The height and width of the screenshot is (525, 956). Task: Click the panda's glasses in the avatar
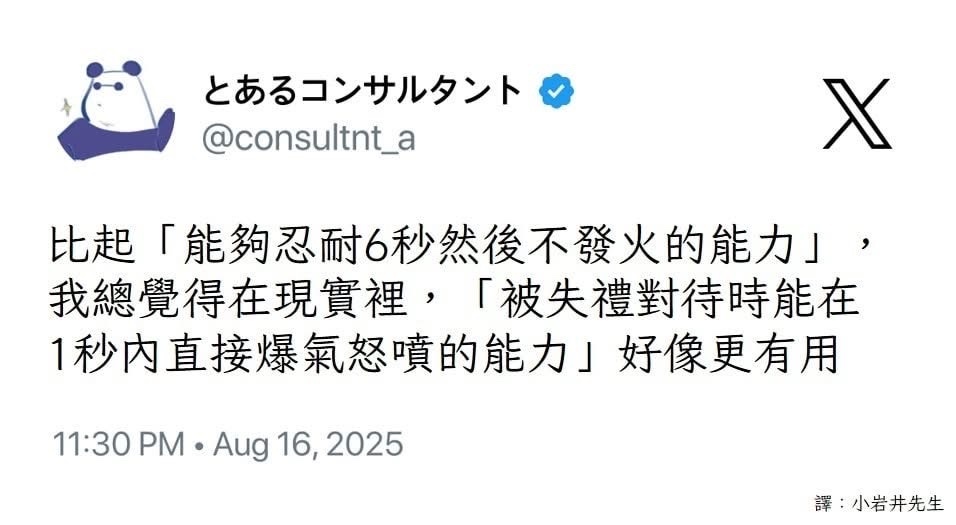pyautogui.click(x=109, y=86)
